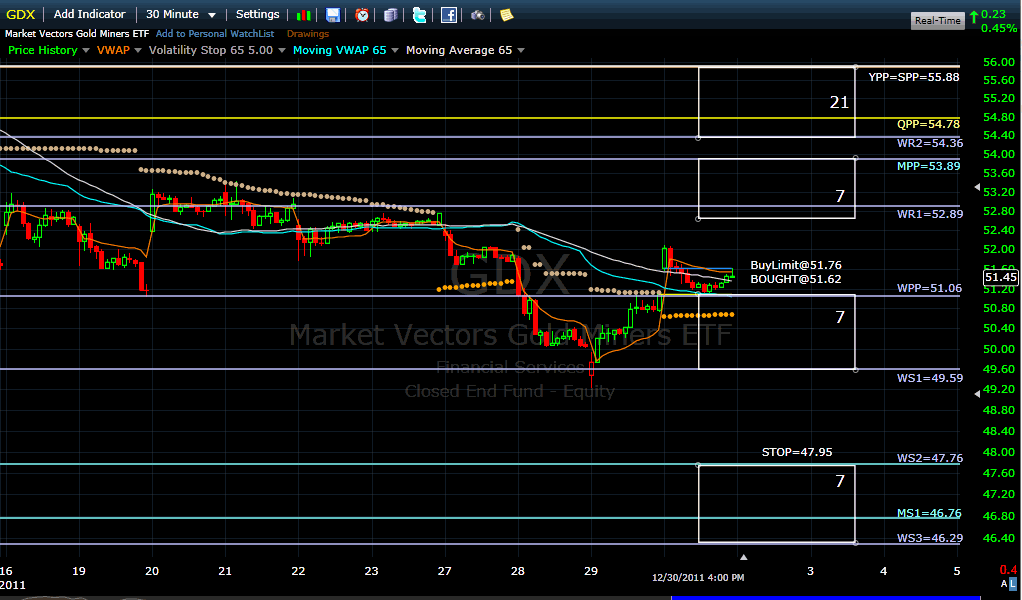
Task: Select the WS2=47.76 support label
Action: tap(930, 458)
